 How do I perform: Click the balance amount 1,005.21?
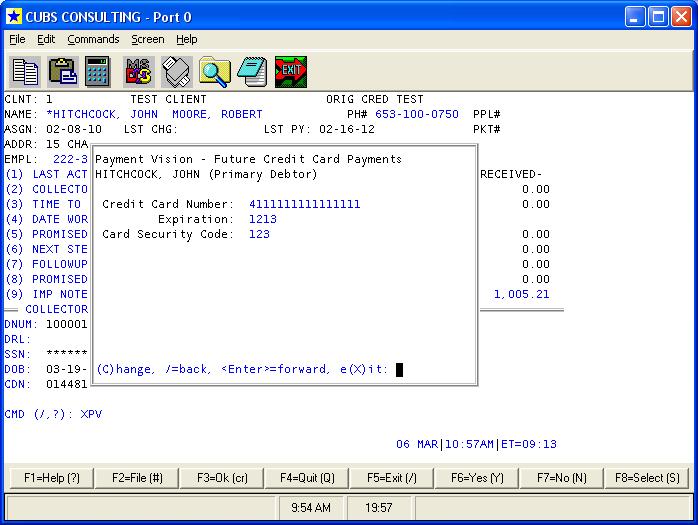(521, 294)
